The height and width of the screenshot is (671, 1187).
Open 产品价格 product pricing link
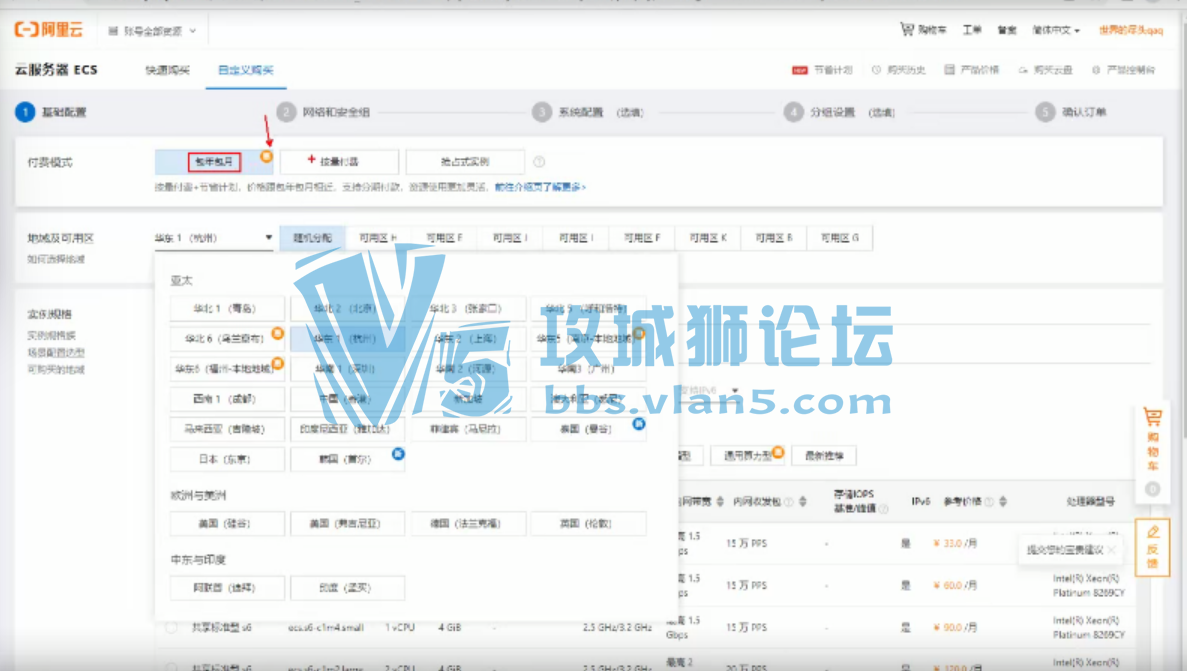click(x=972, y=70)
